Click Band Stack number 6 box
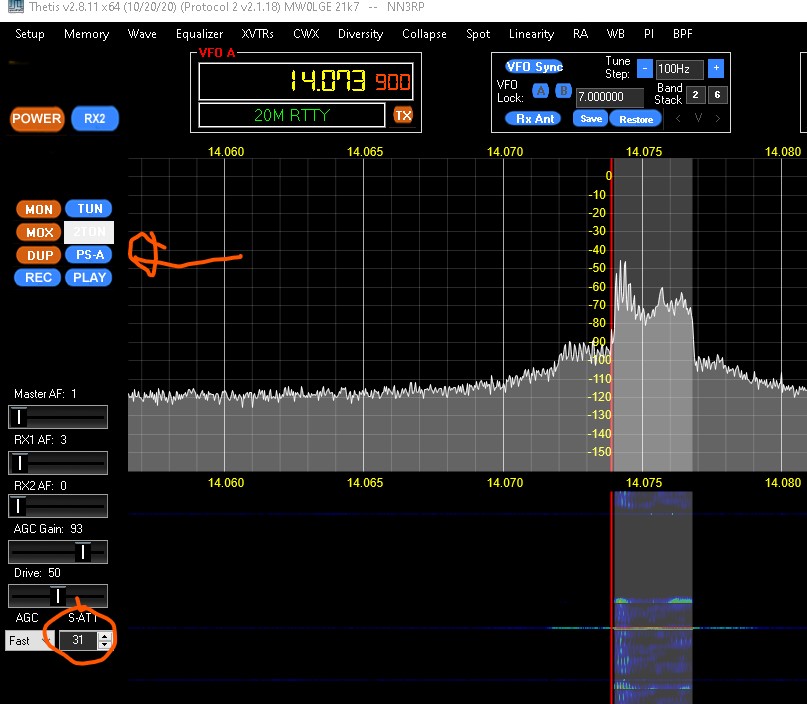 point(717,95)
